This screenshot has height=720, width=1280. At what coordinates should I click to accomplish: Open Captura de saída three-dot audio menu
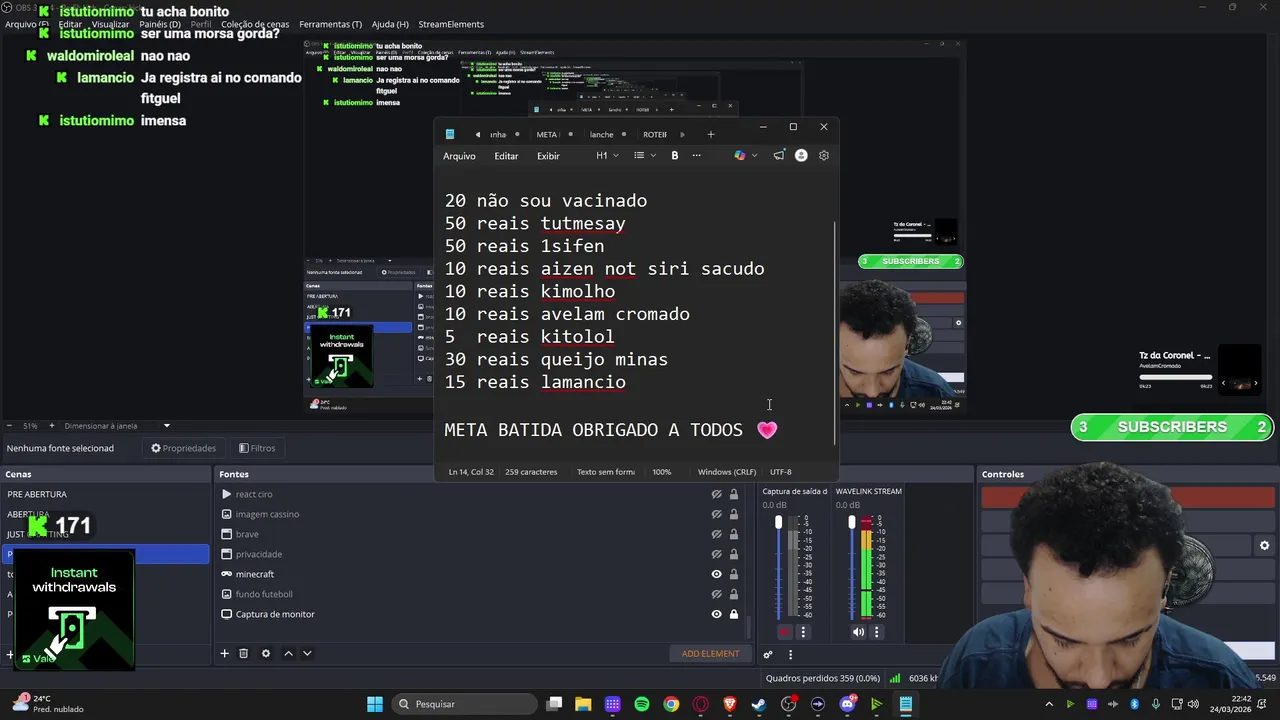click(x=803, y=632)
